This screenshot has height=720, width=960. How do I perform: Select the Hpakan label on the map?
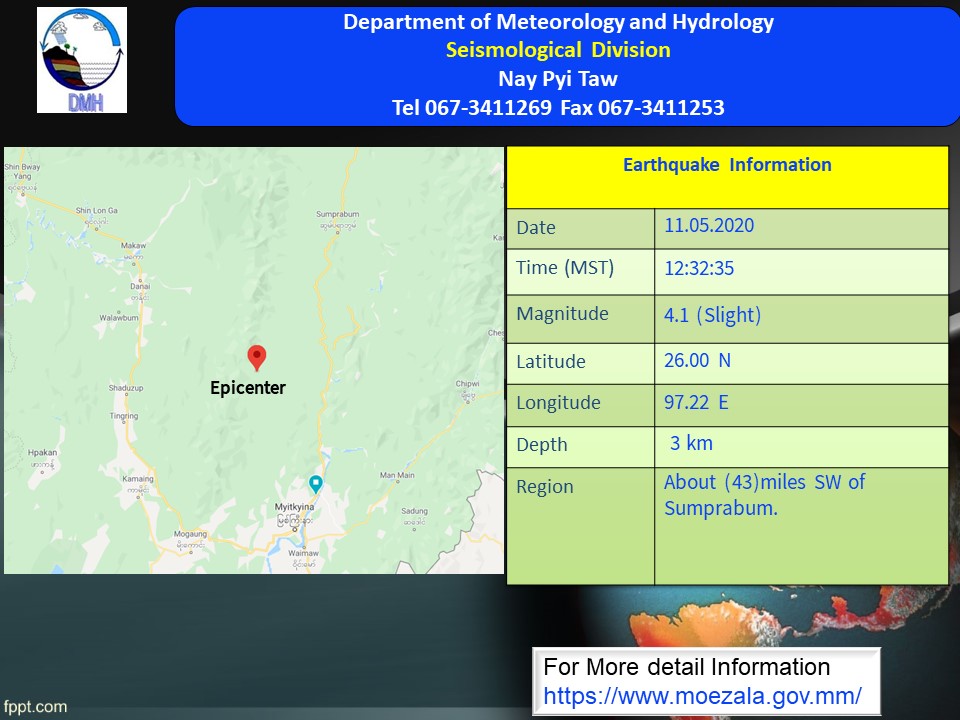pos(42,452)
